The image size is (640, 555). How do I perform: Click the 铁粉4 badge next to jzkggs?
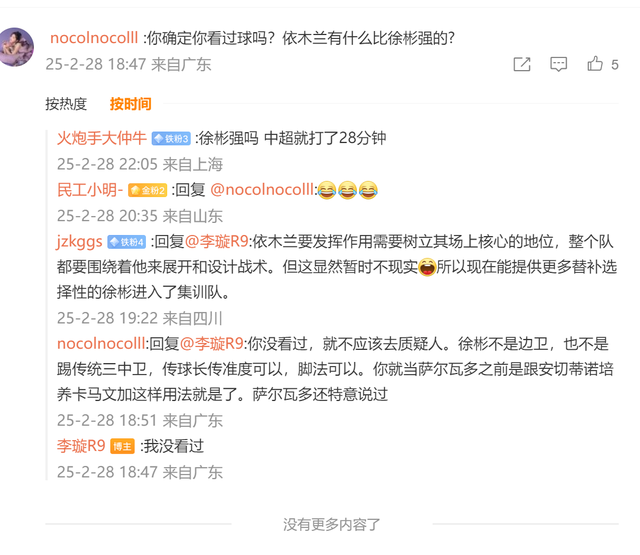tap(127, 242)
